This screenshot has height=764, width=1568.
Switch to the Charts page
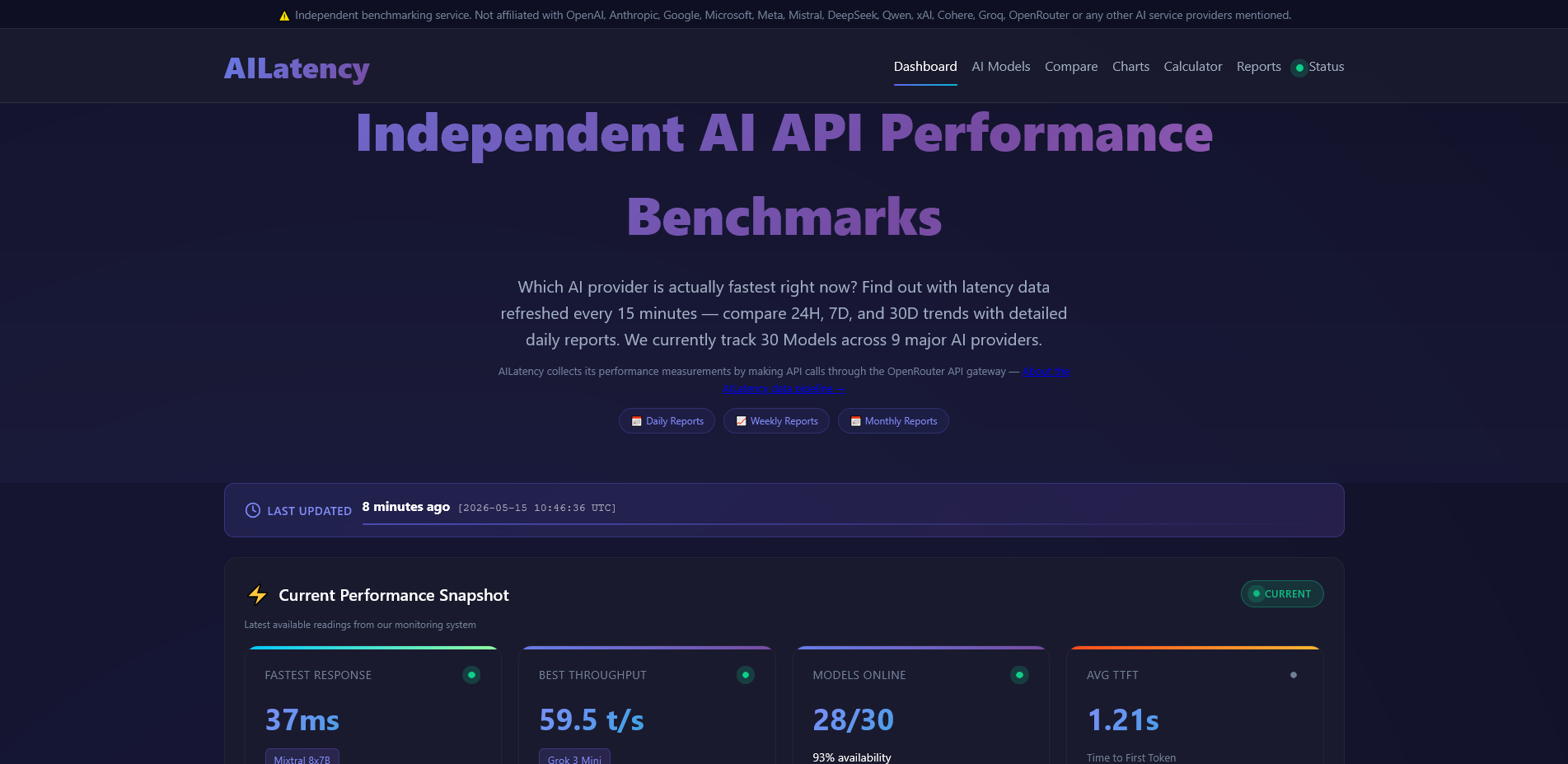click(x=1130, y=67)
